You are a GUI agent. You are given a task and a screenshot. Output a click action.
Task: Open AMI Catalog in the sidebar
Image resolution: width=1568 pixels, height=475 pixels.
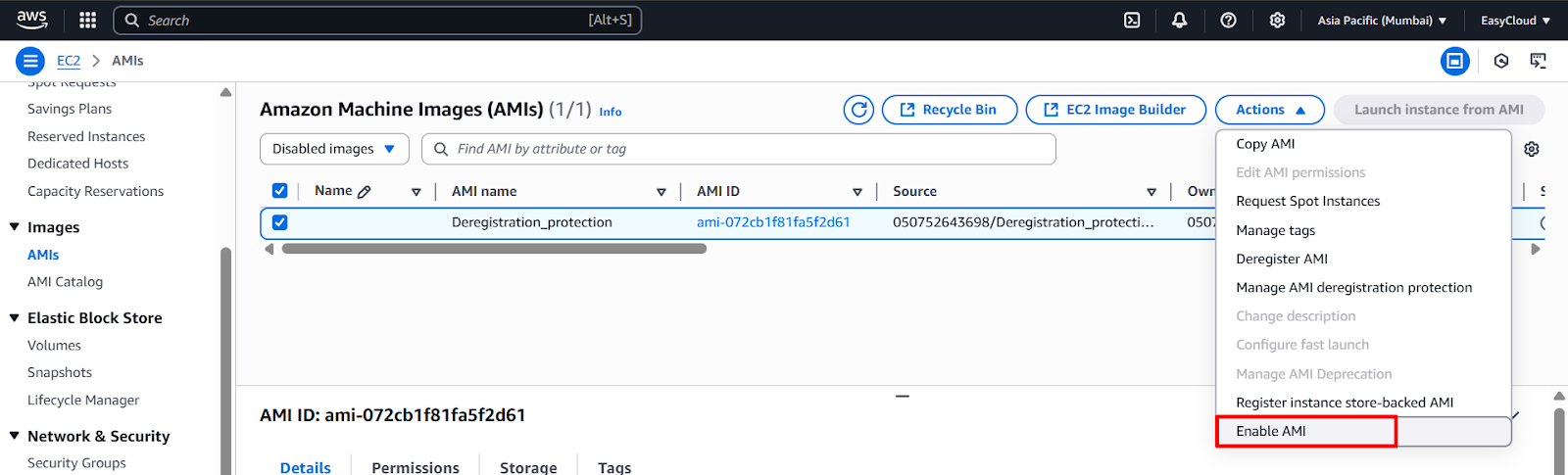(65, 282)
